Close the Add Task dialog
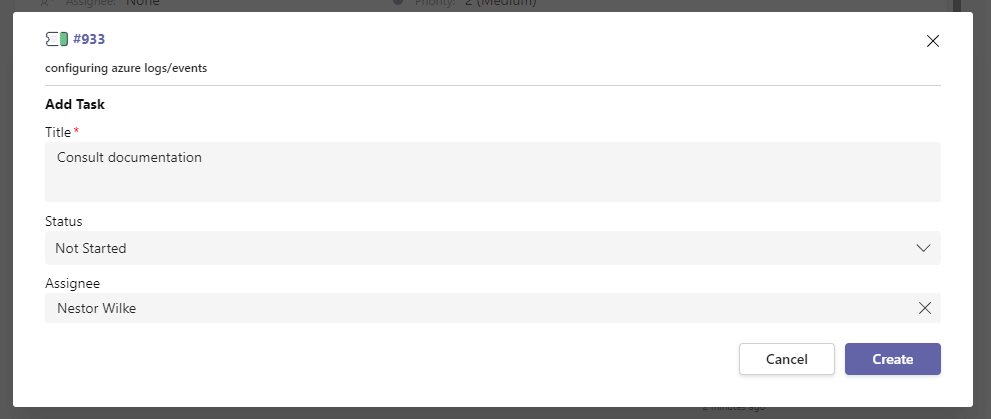Image resolution: width=991 pixels, height=419 pixels. [x=932, y=41]
